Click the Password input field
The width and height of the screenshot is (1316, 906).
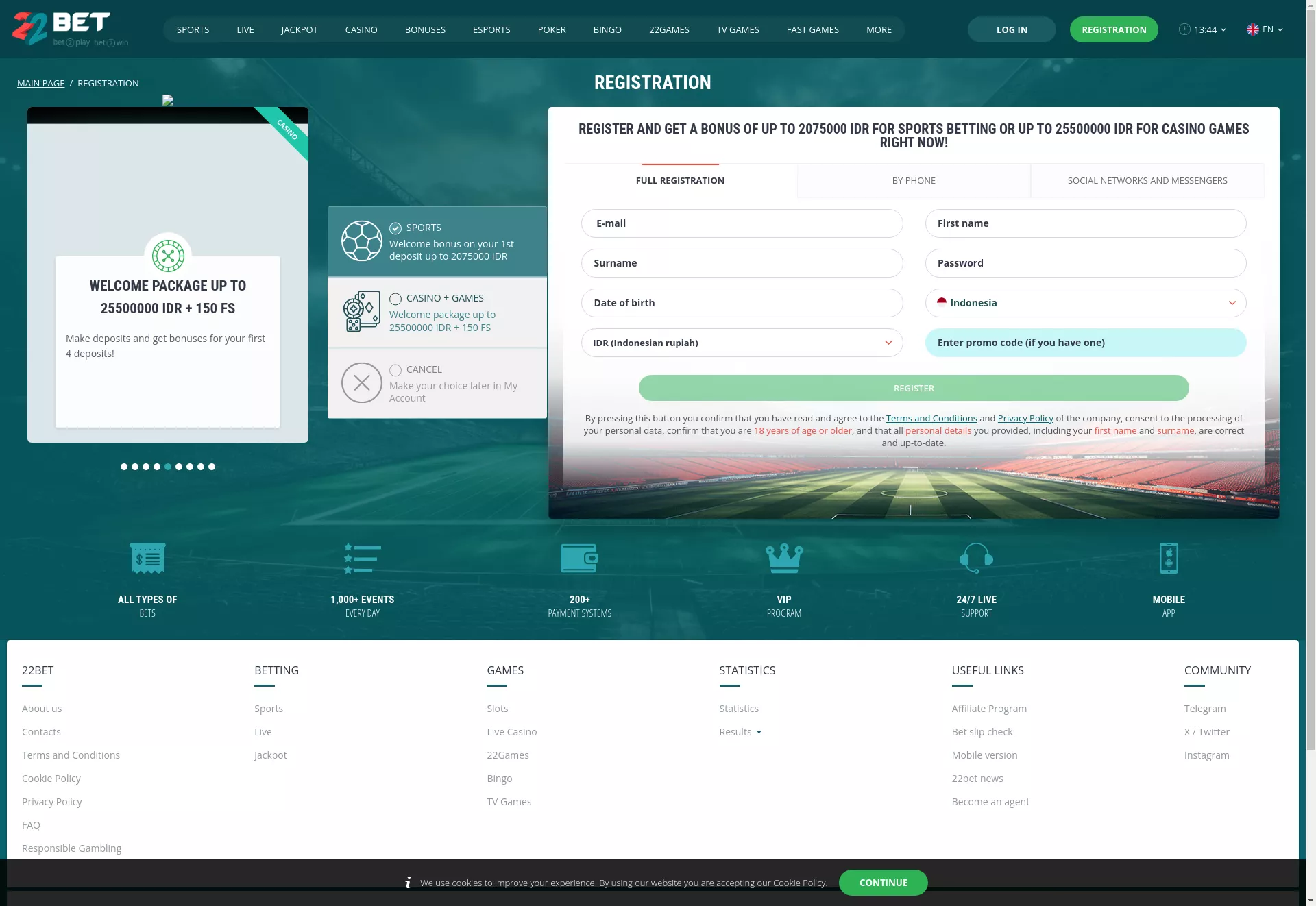point(1086,263)
